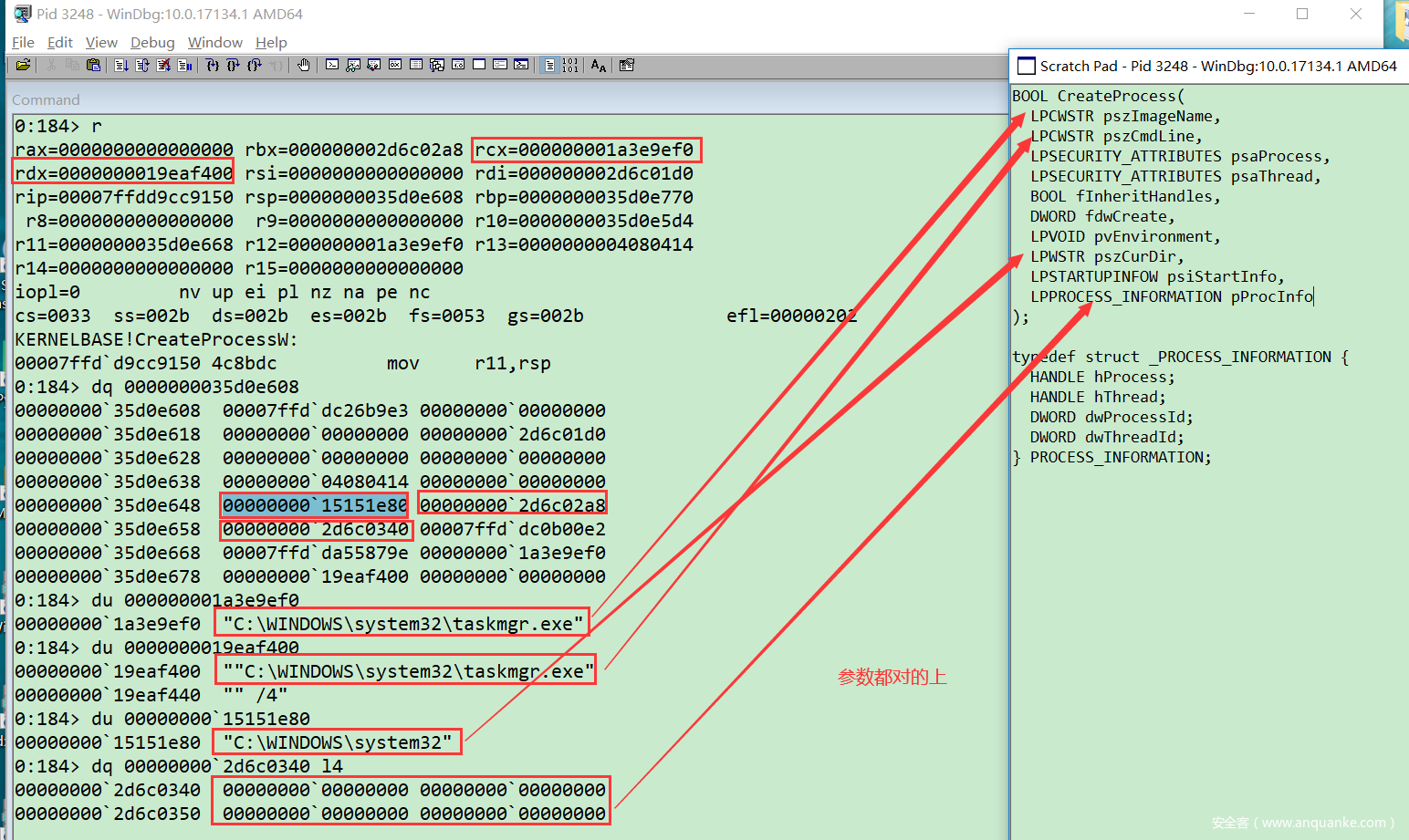Viewport: 1409px width, 840px height.
Task: Click the Restart debugging toolbar icon
Action: pos(142,65)
